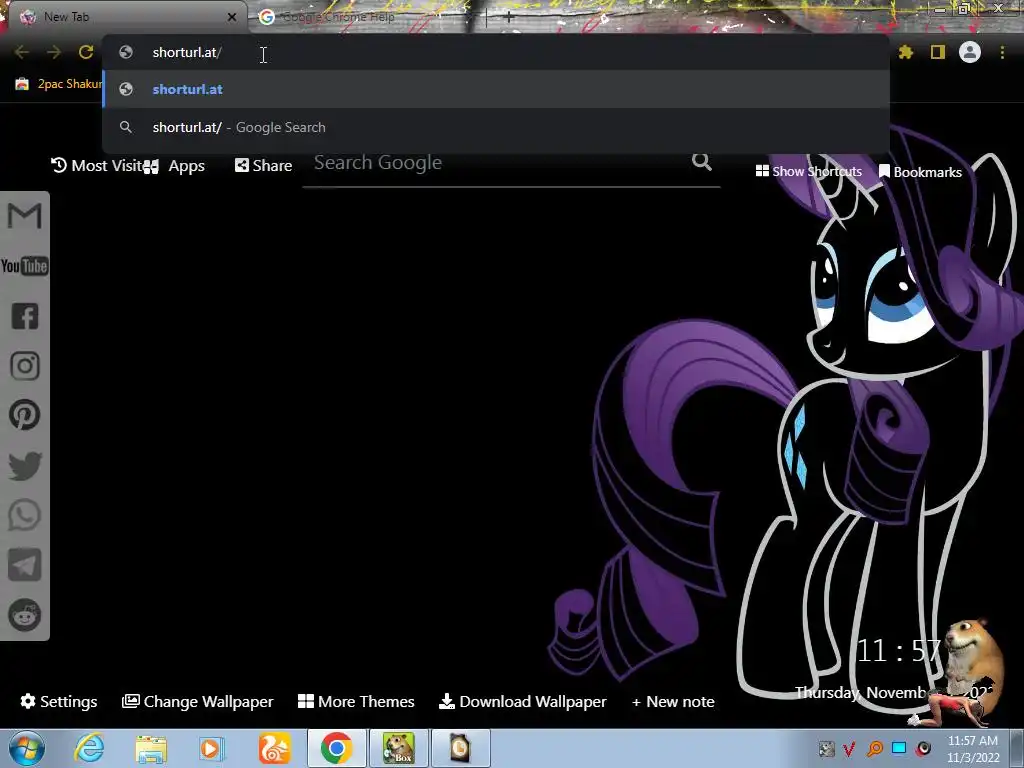Open Windows Start menu orb
The height and width of the screenshot is (768, 1024).
tap(27, 748)
